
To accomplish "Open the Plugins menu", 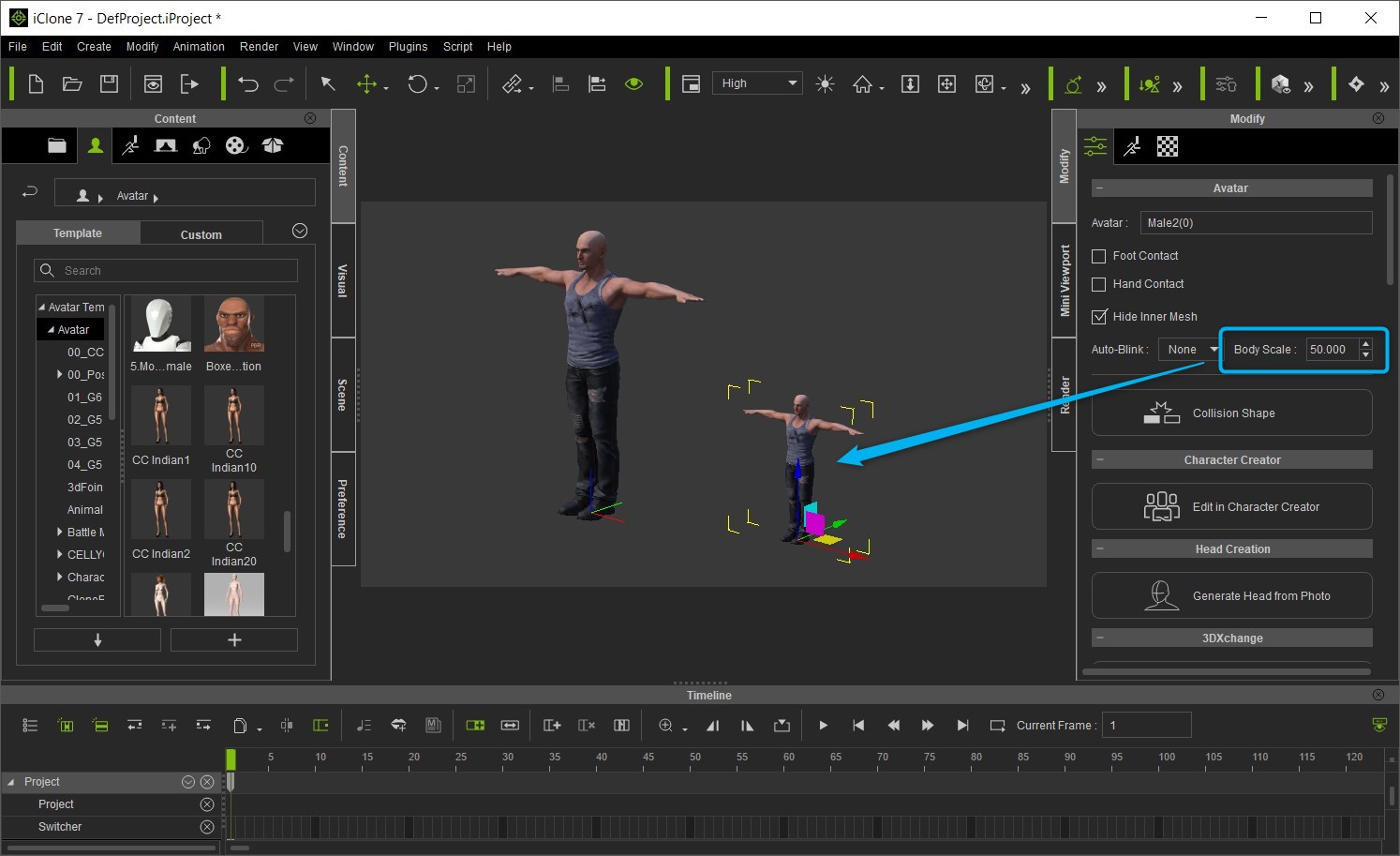I will pos(408,47).
